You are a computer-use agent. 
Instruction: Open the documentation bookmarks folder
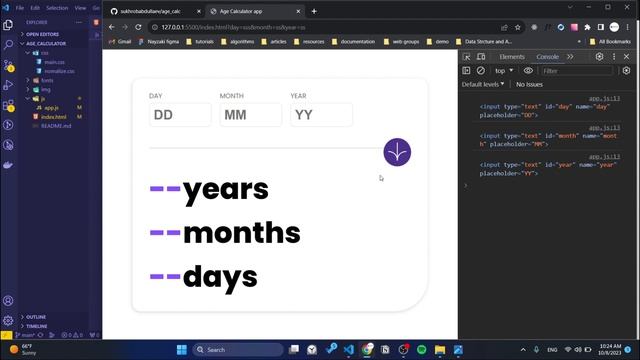(x=353, y=42)
